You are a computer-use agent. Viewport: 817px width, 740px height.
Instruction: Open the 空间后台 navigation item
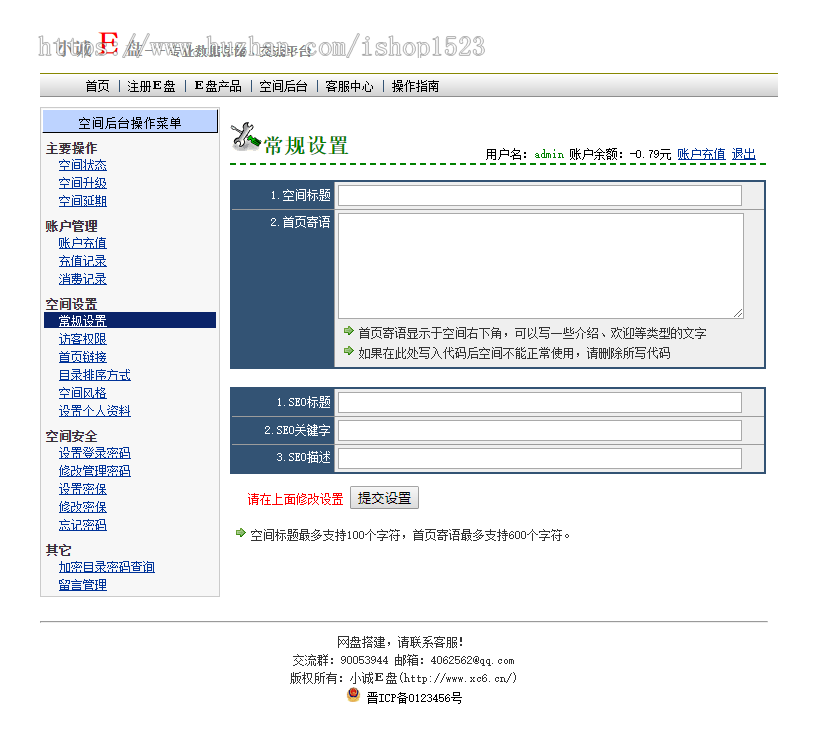[283, 86]
